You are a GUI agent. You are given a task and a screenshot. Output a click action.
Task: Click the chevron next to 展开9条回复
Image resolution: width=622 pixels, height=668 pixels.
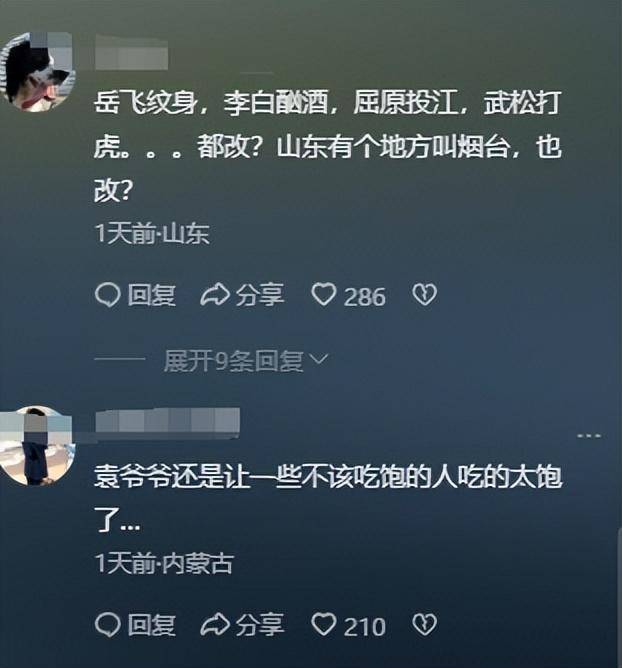tap(319, 359)
